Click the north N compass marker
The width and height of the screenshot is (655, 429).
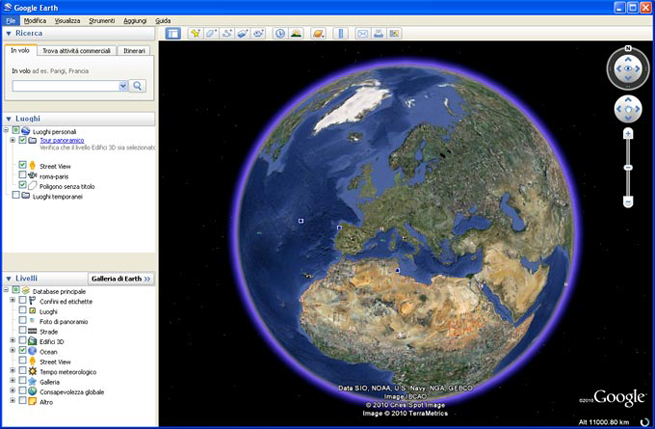click(x=628, y=48)
